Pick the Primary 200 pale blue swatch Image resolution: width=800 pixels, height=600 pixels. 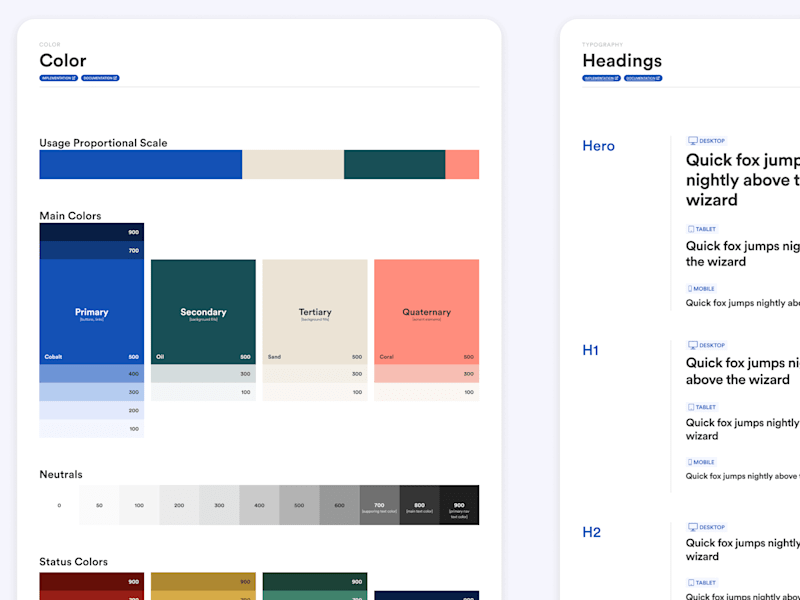pyautogui.click(x=92, y=410)
